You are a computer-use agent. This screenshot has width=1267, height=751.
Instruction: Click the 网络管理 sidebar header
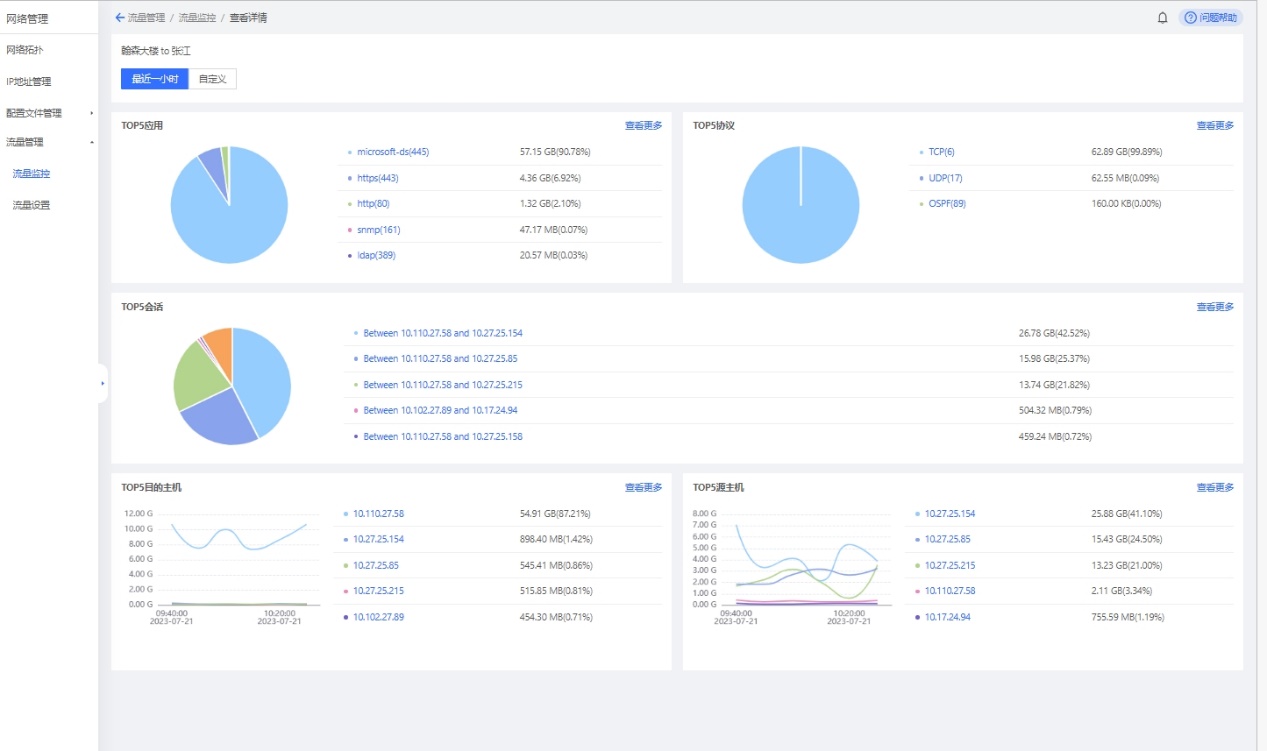27,18
